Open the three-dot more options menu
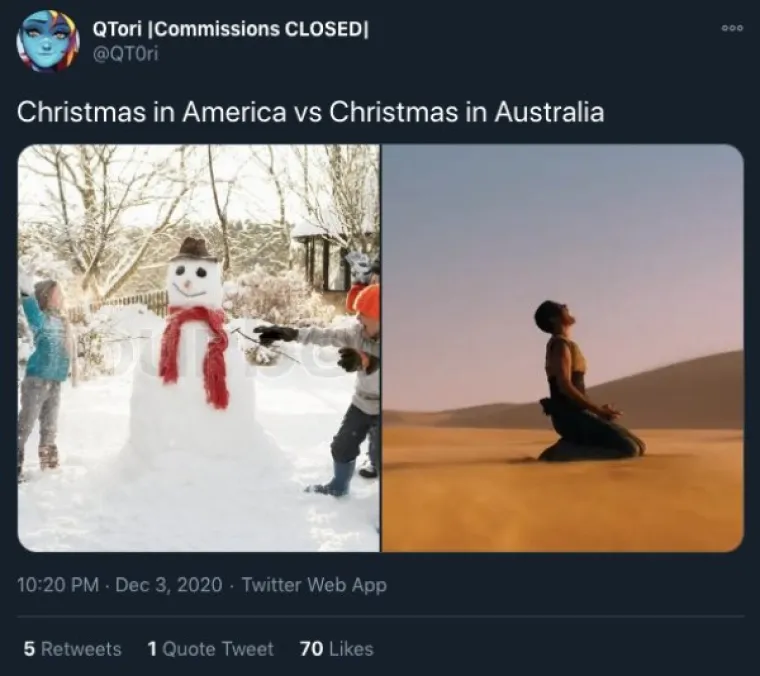The height and width of the screenshot is (676, 760). point(732,28)
